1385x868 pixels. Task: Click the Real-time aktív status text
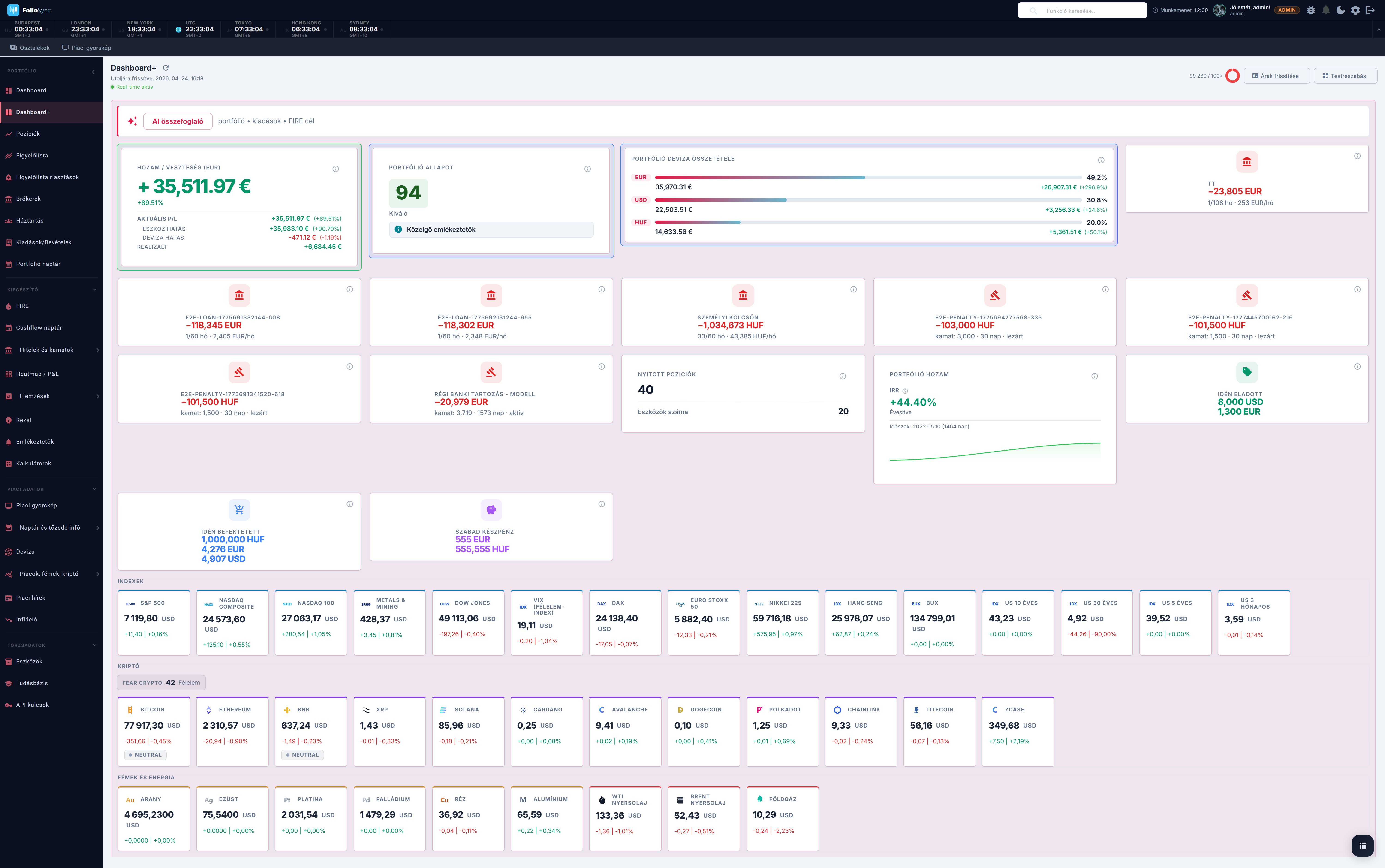pos(134,87)
